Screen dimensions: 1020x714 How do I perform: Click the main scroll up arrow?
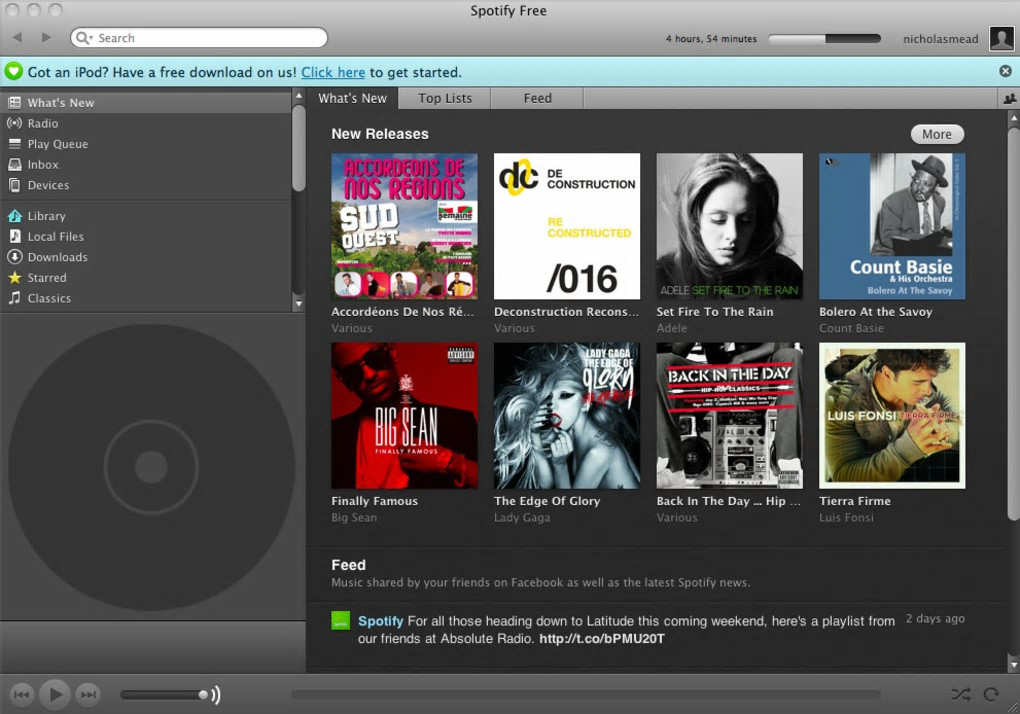tap(1013, 118)
